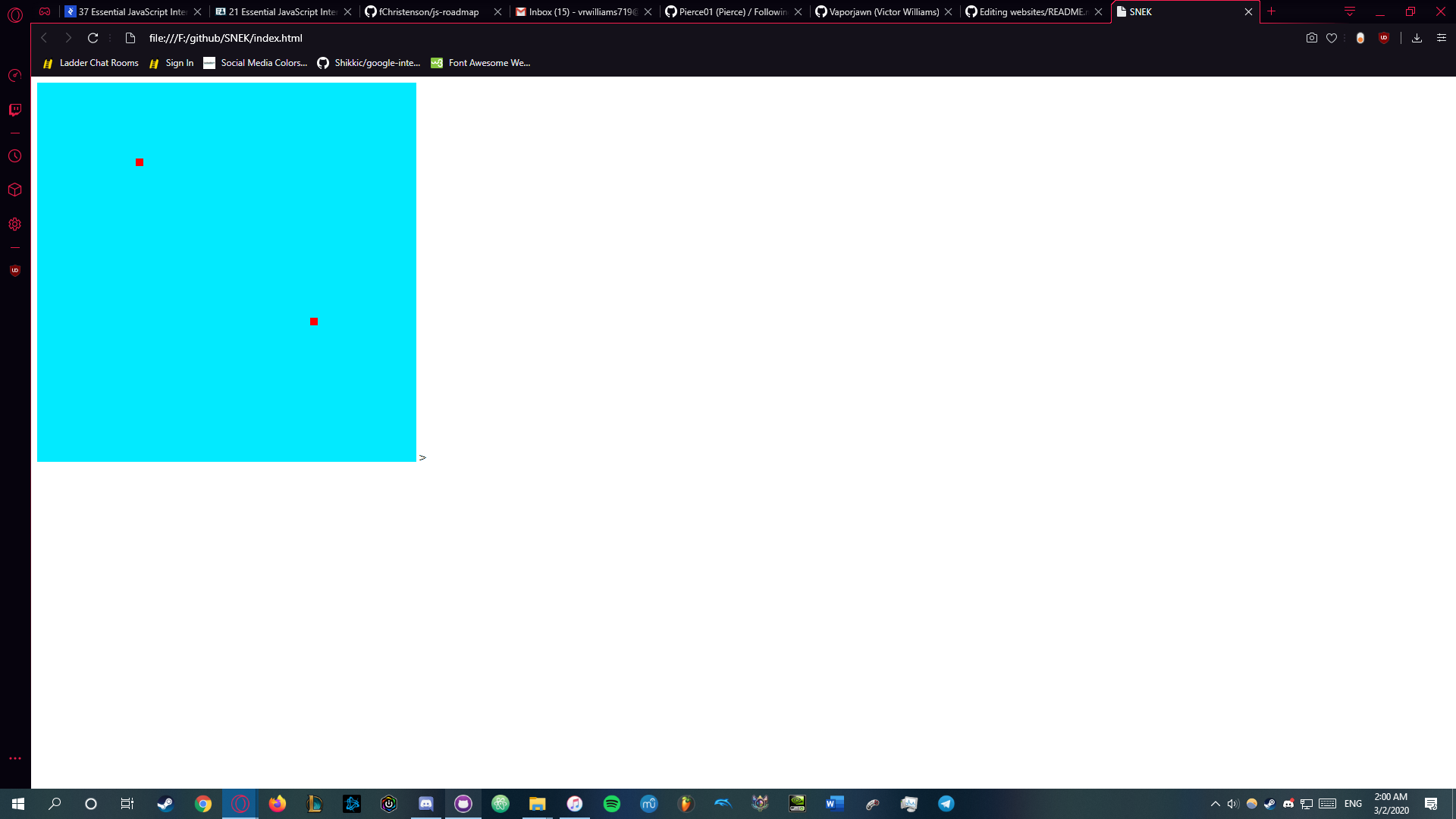
Task: Click the snapshot camera icon
Action: click(x=1311, y=38)
